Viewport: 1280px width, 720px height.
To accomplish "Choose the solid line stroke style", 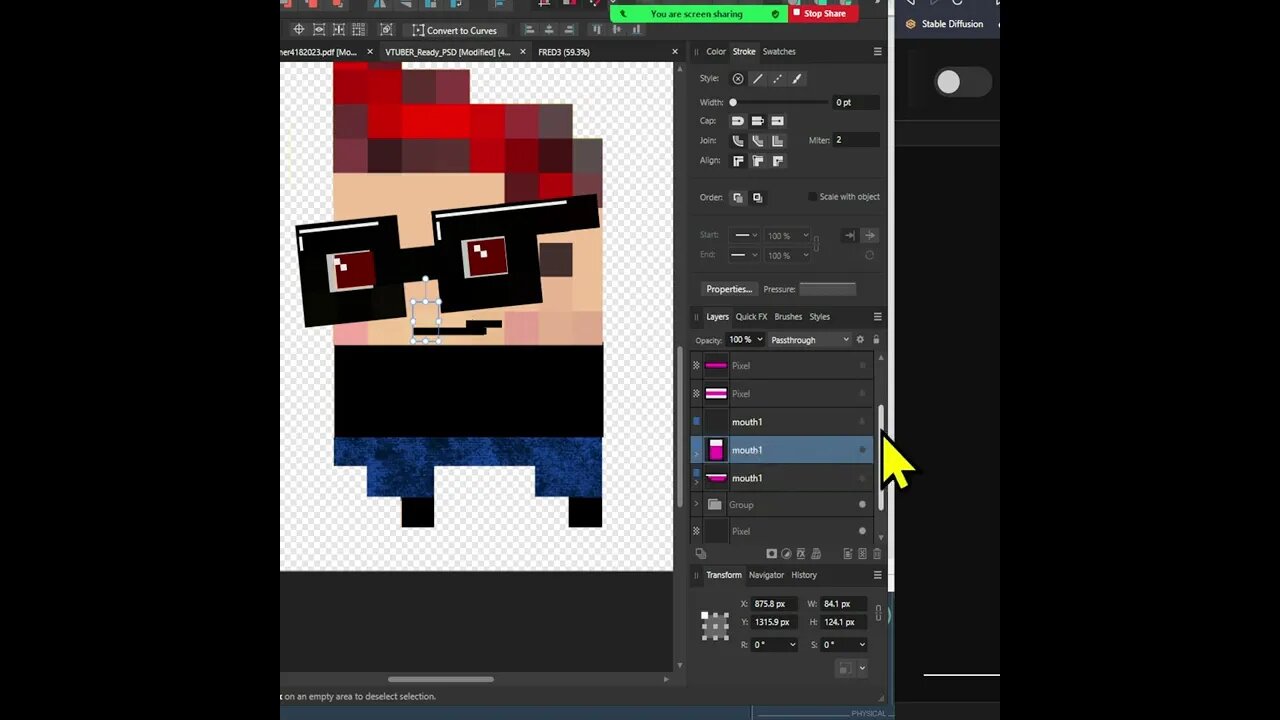I will [757, 79].
